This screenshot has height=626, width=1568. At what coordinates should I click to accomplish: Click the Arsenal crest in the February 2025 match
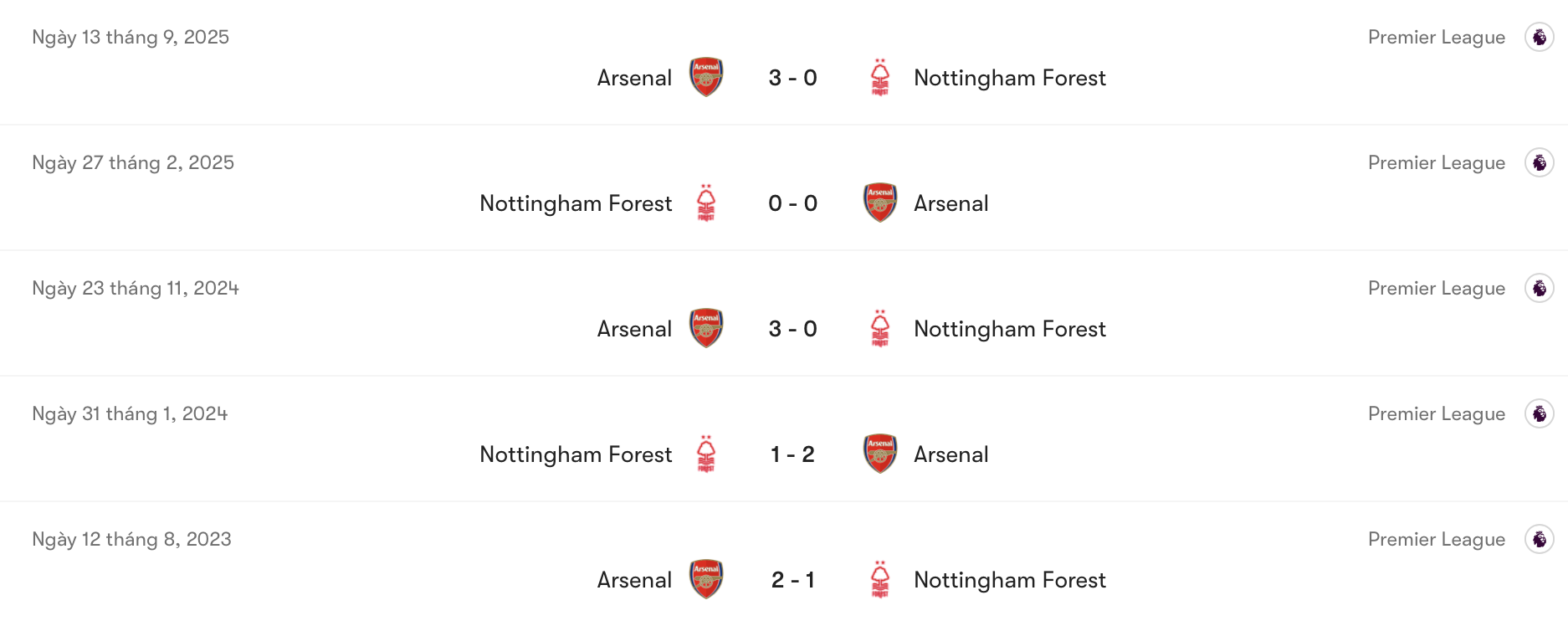point(879,203)
